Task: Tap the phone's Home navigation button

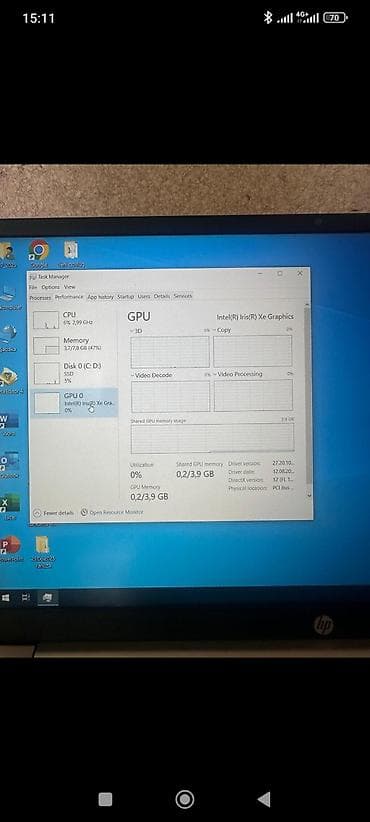Action: tap(184, 799)
